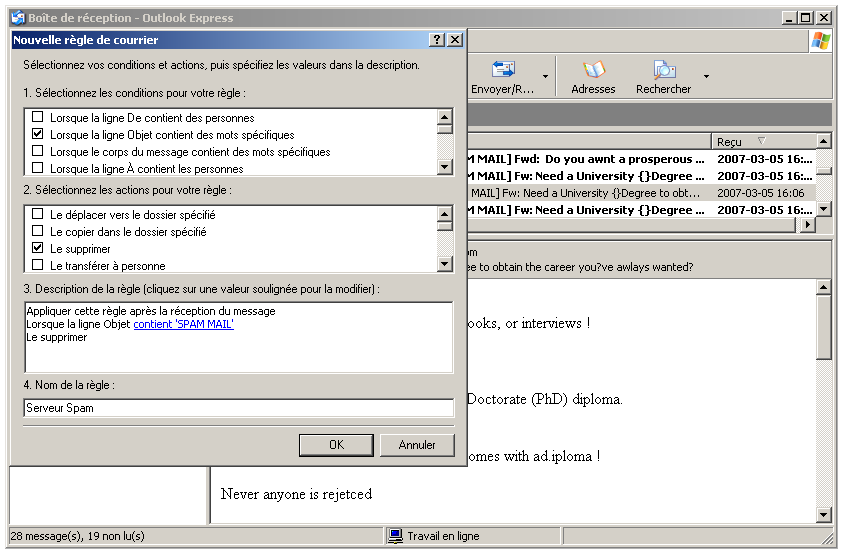This screenshot has height=554, width=845.
Task: Click the help question mark in dialog
Action: [437, 40]
